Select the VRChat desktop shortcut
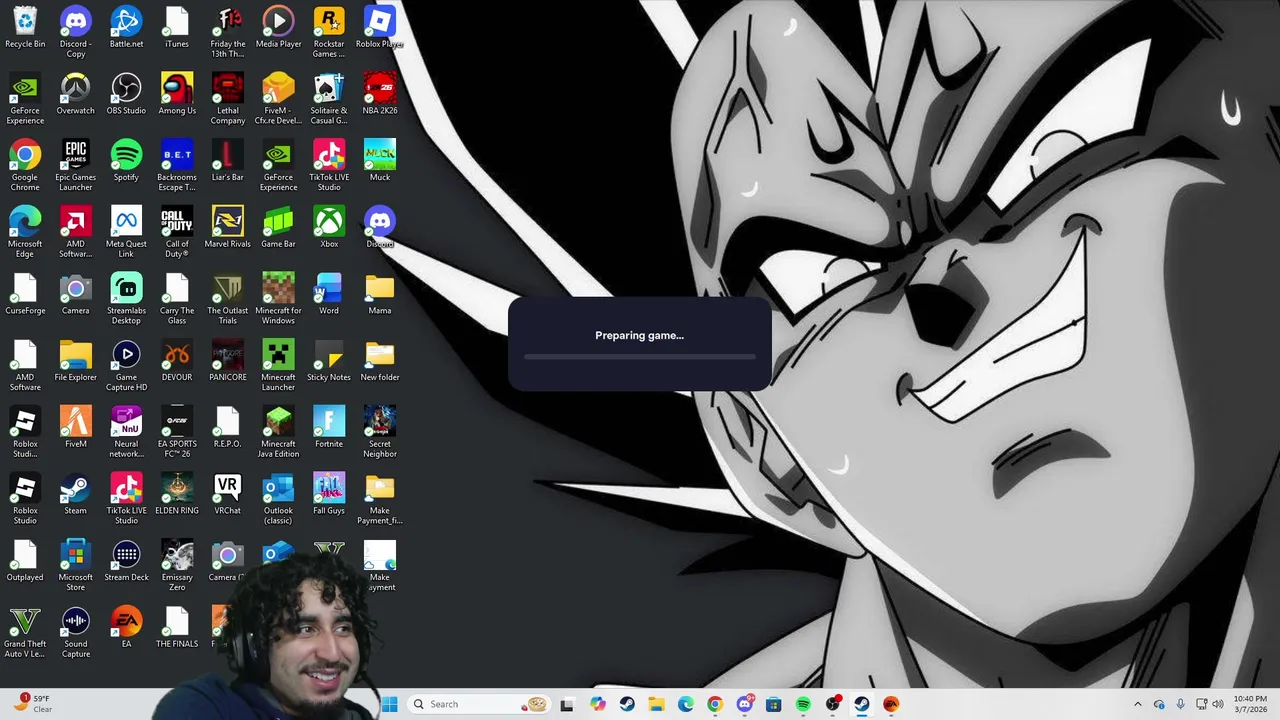The width and height of the screenshot is (1280, 720). coord(228,495)
